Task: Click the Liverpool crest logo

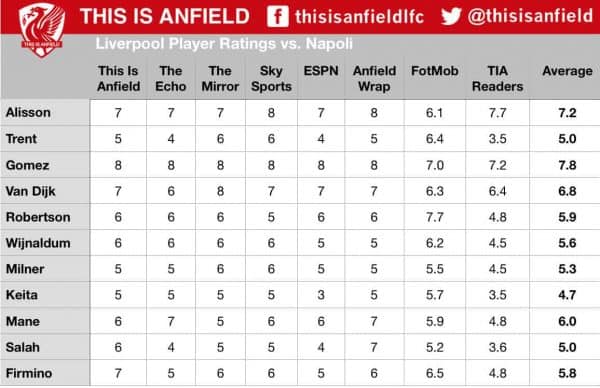Action: (42, 29)
